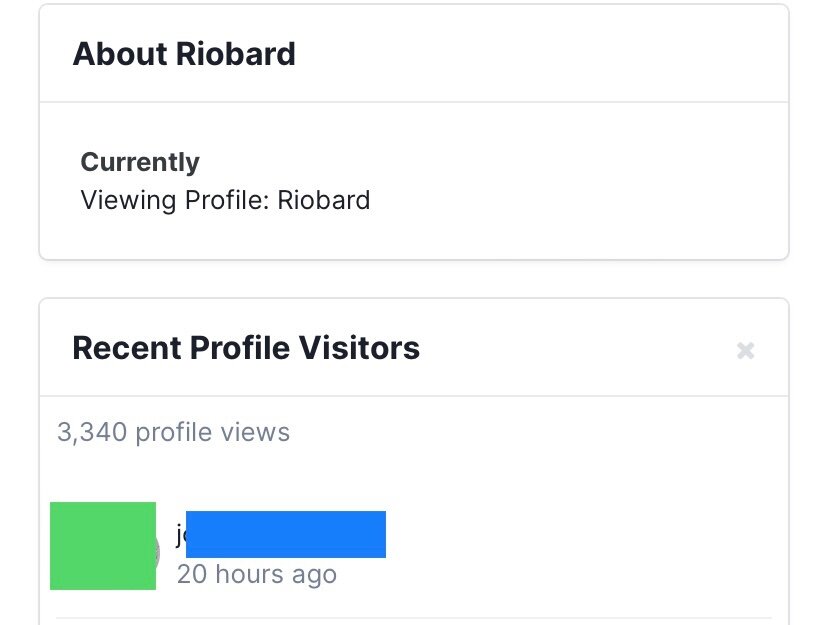
Task: Click the "About Riobard" heading
Action: point(184,54)
